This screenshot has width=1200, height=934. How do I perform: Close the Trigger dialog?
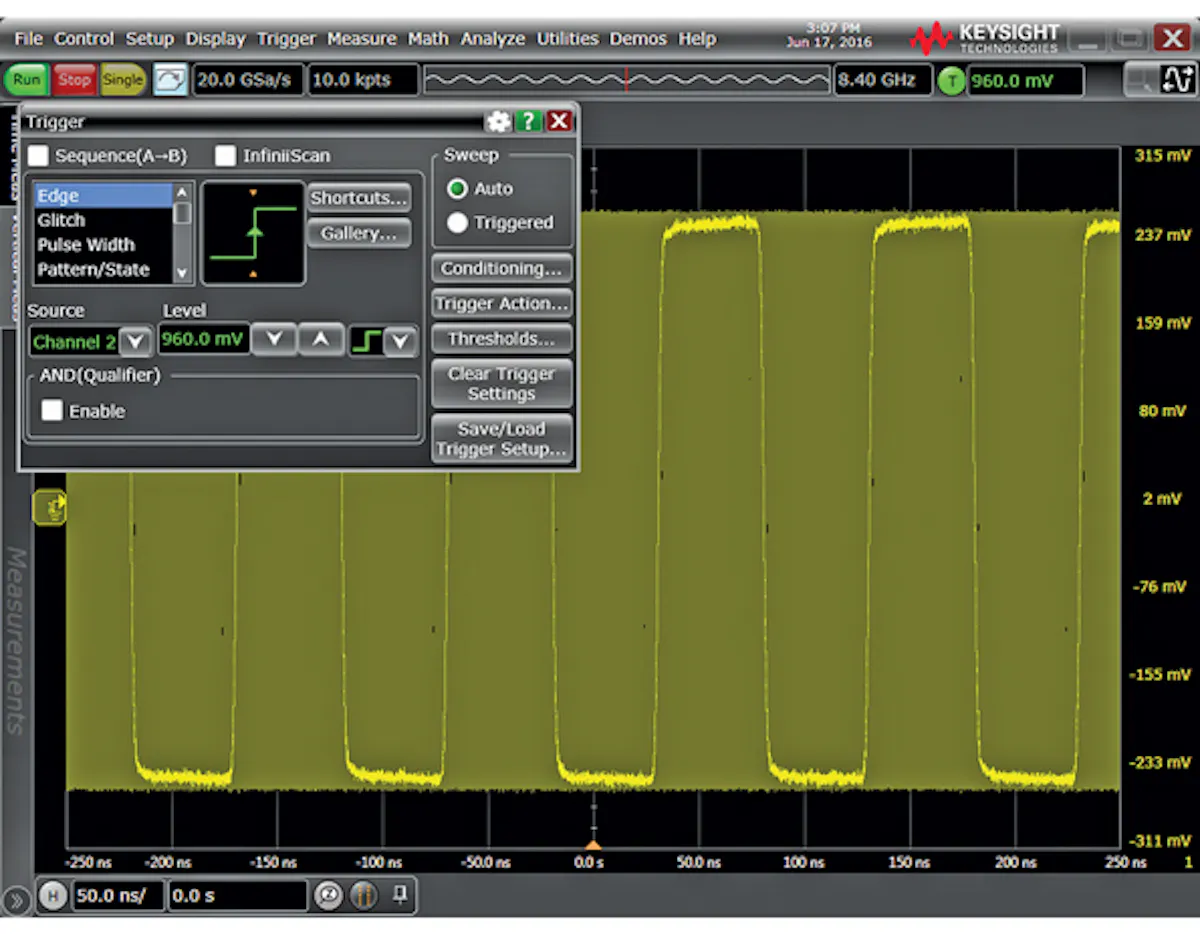559,122
